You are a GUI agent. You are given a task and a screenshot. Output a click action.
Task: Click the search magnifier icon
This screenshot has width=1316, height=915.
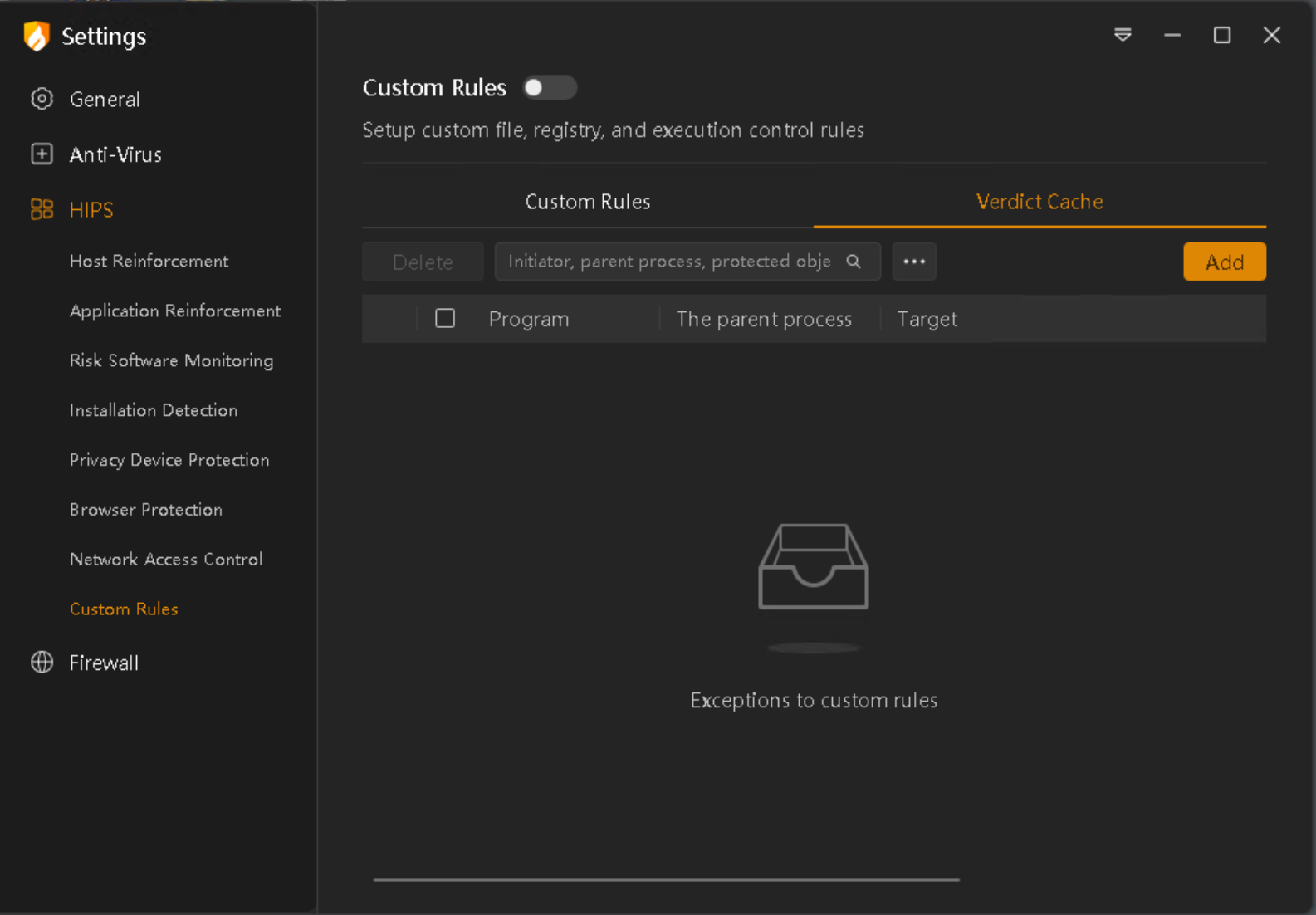(854, 262)
